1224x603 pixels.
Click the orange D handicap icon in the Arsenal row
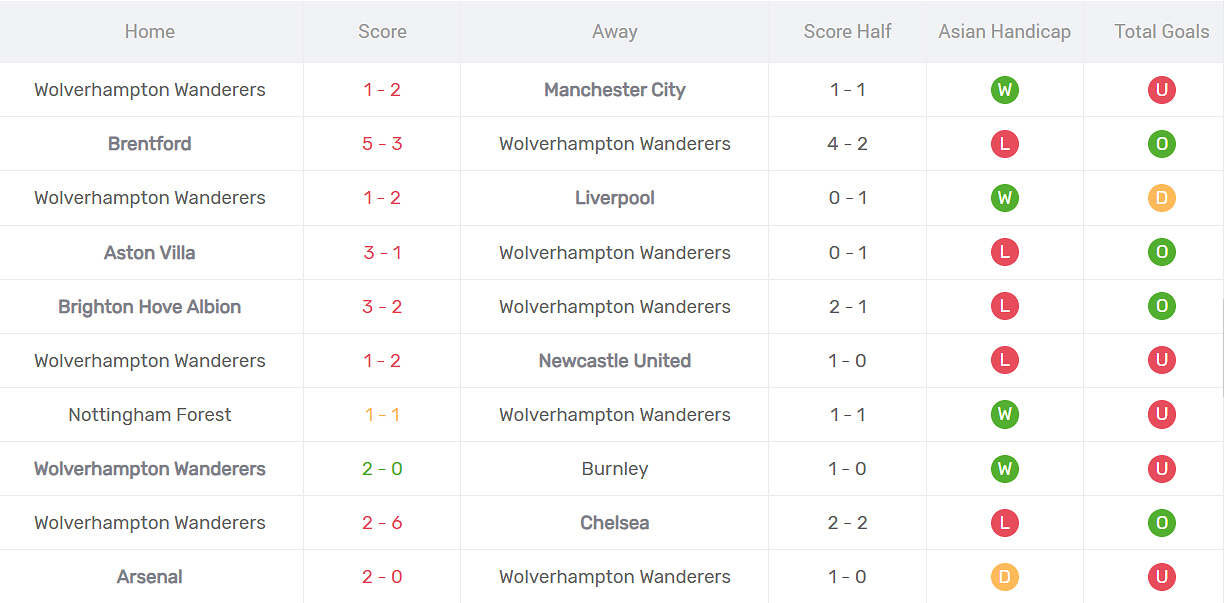tap(1005, 577)
